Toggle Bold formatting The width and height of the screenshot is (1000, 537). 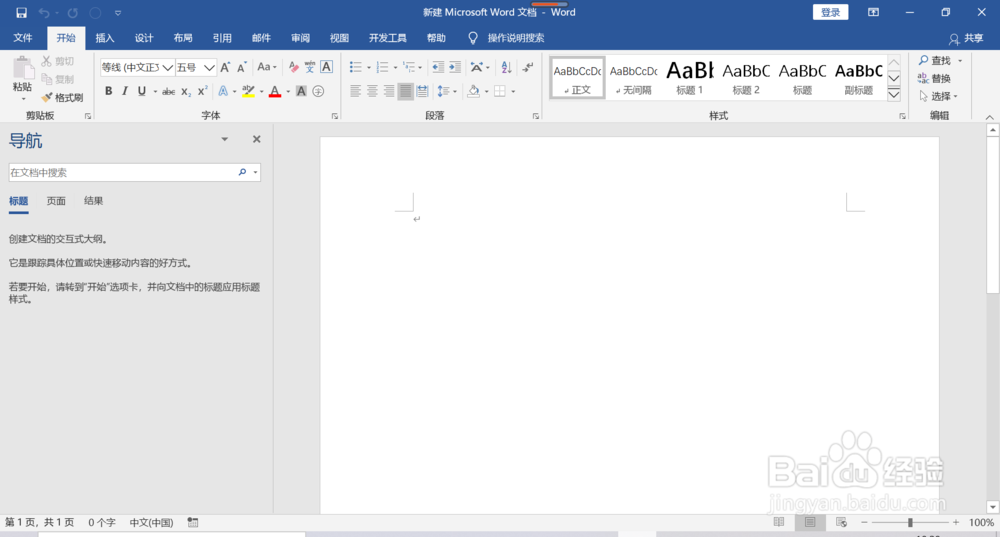(108, 91)
